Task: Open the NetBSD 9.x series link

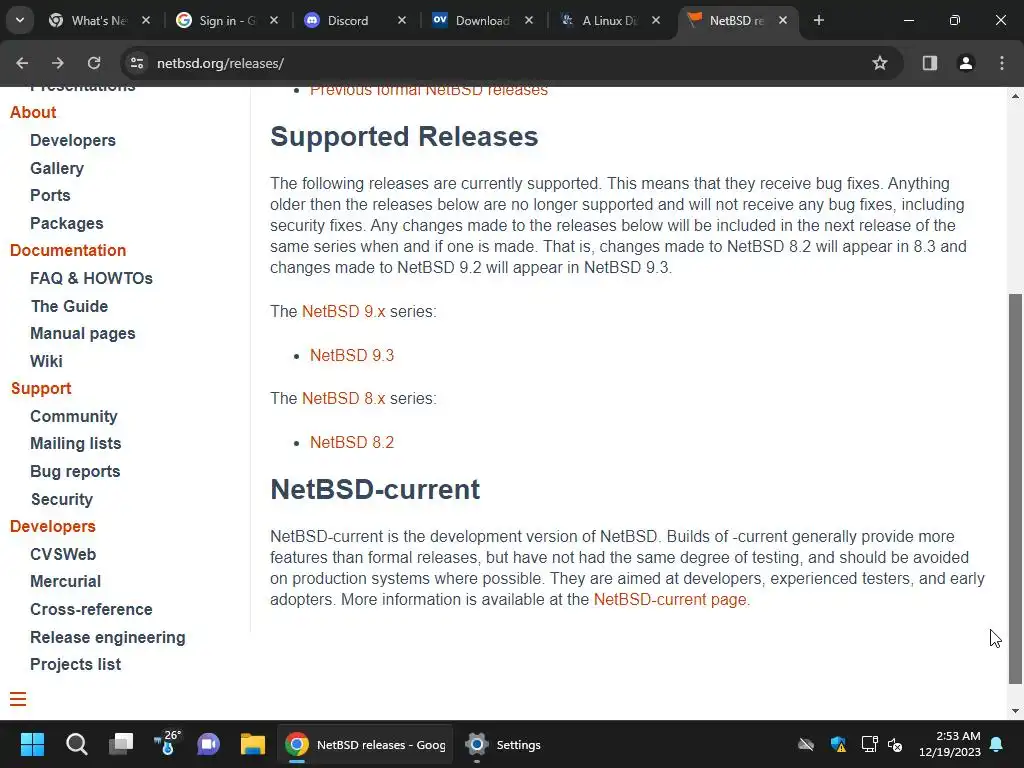Action: click(344, 312)
